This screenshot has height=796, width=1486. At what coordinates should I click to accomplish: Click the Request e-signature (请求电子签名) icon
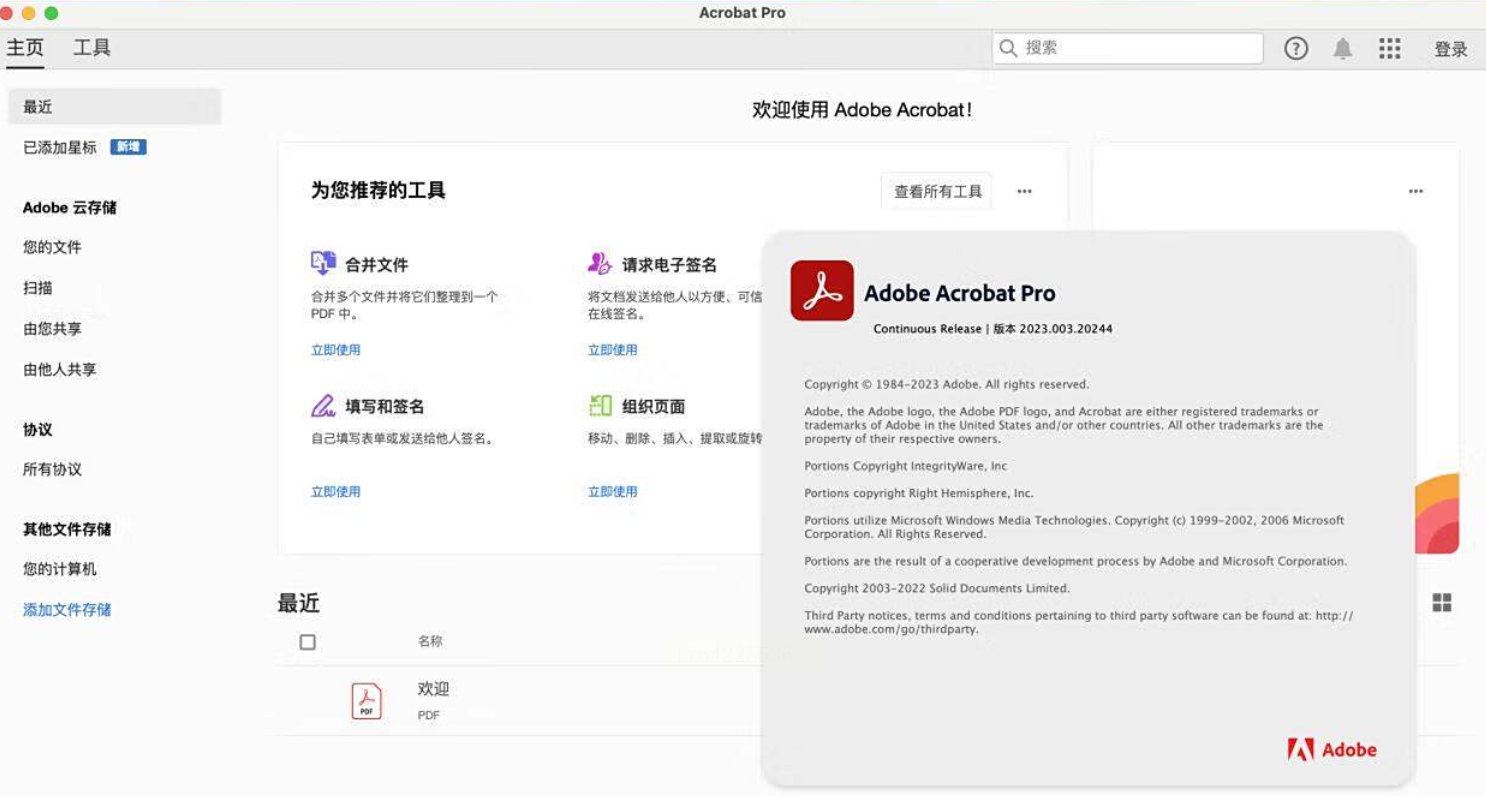599,264
